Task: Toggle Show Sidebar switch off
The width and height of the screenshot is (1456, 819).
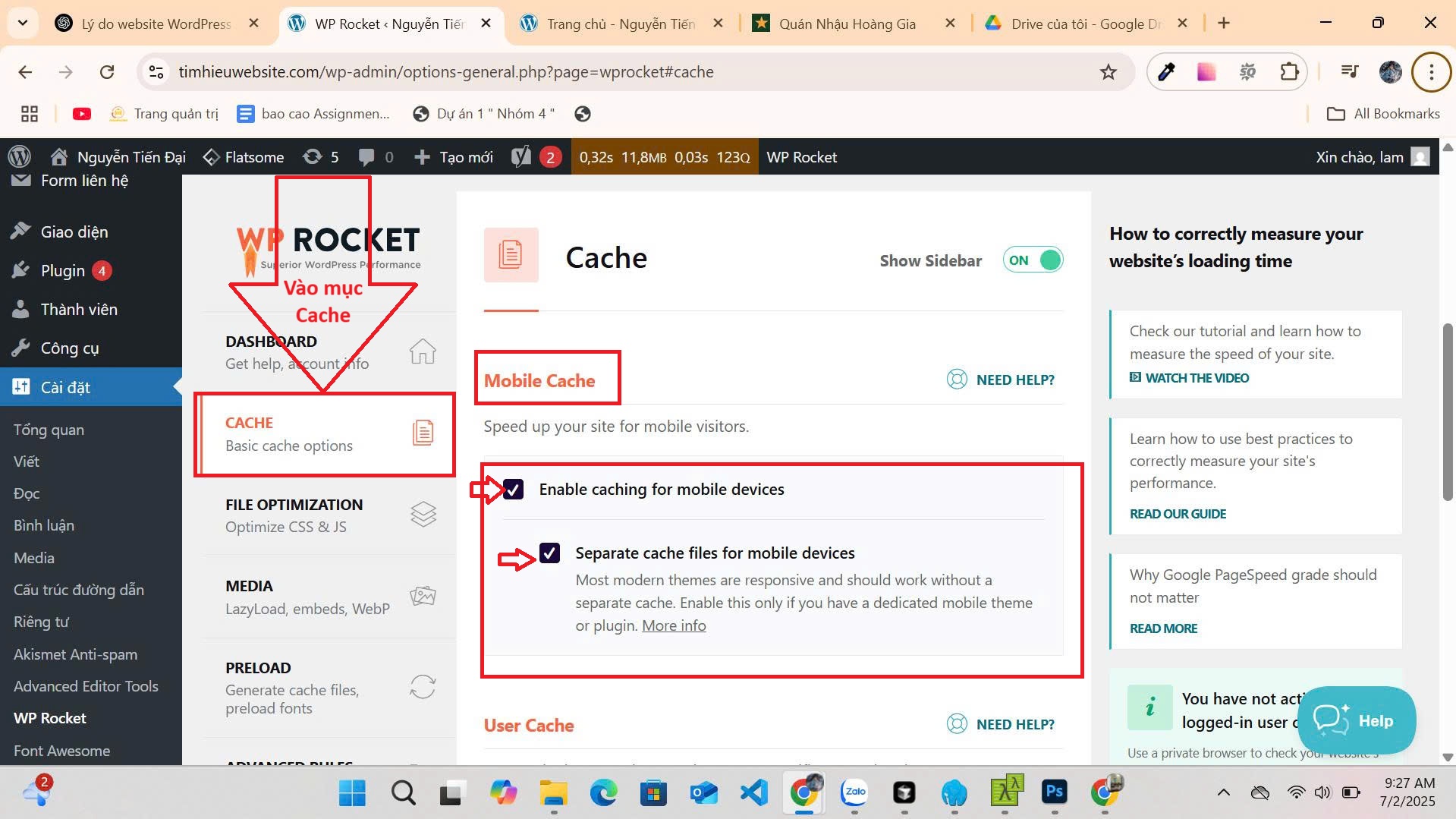Action: coord(1033,260)
